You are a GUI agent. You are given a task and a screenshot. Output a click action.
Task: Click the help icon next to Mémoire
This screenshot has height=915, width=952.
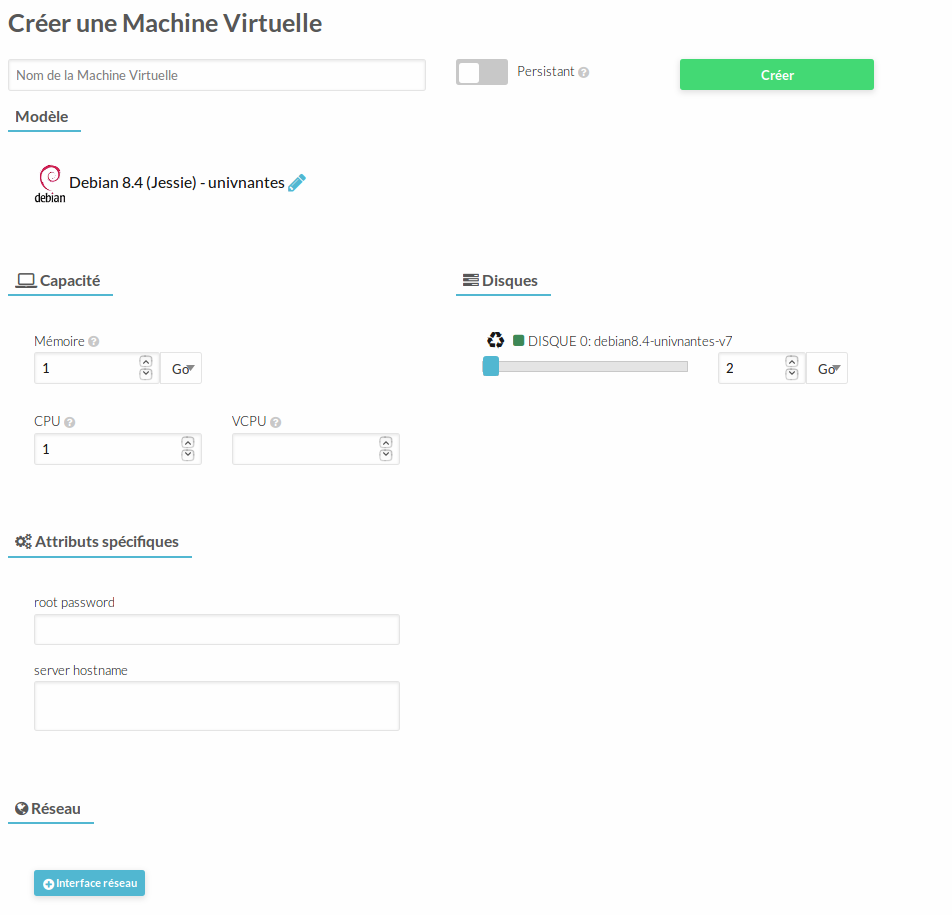coord(94,342)
